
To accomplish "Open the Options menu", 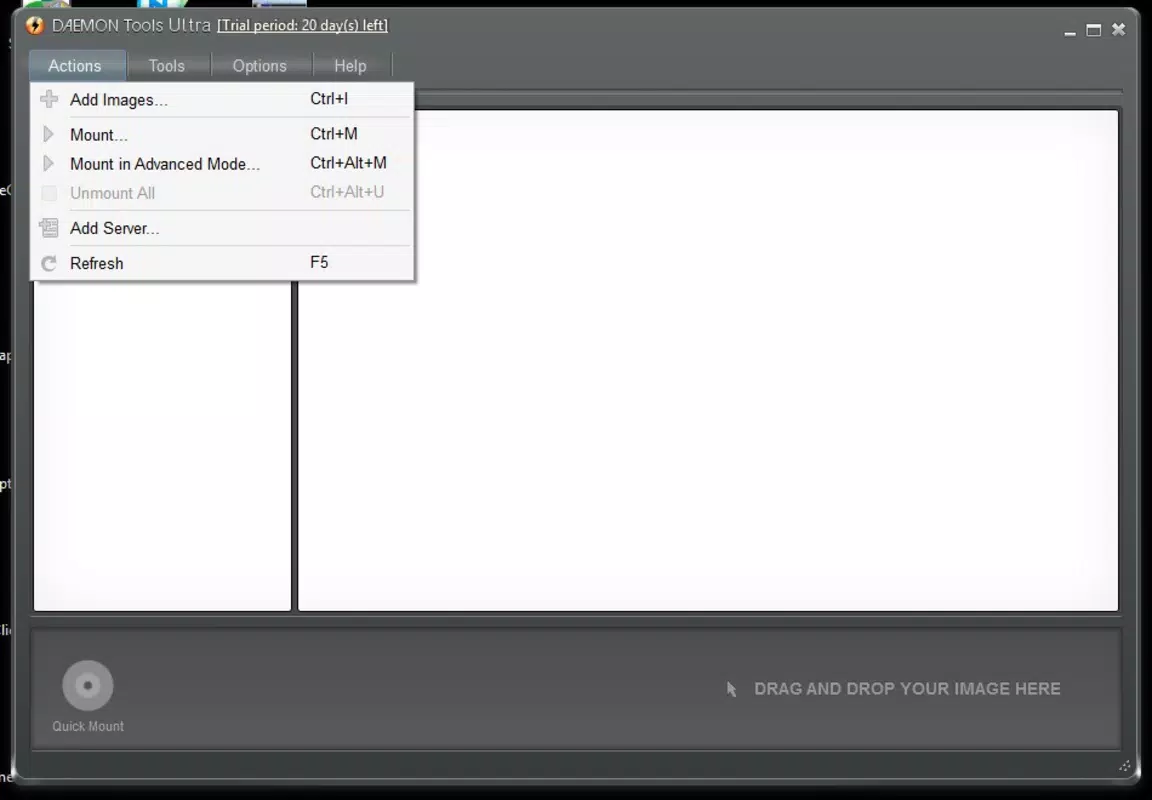I will [x=259, y=65].
